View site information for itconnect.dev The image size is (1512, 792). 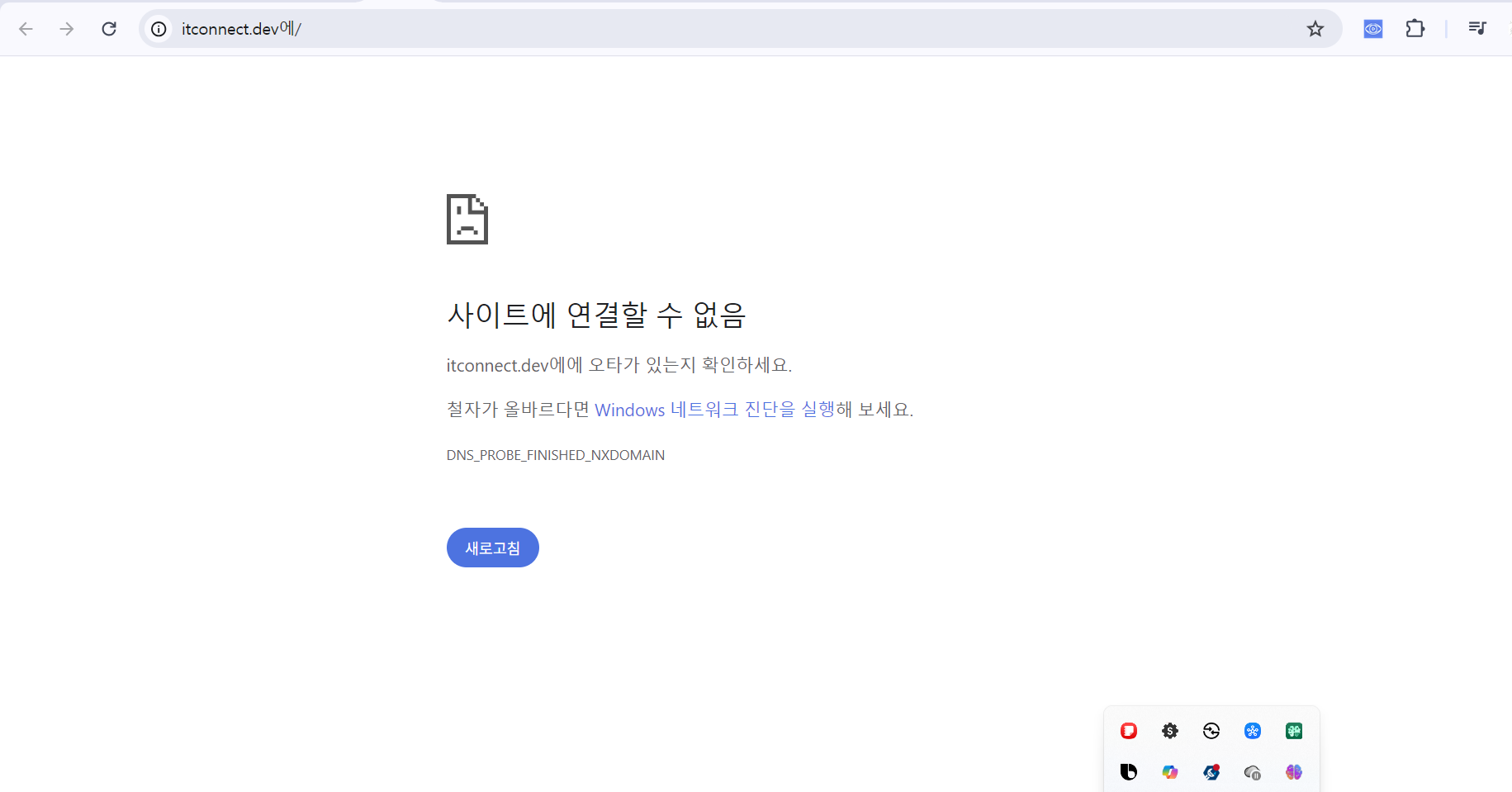[x=159, y=29]
